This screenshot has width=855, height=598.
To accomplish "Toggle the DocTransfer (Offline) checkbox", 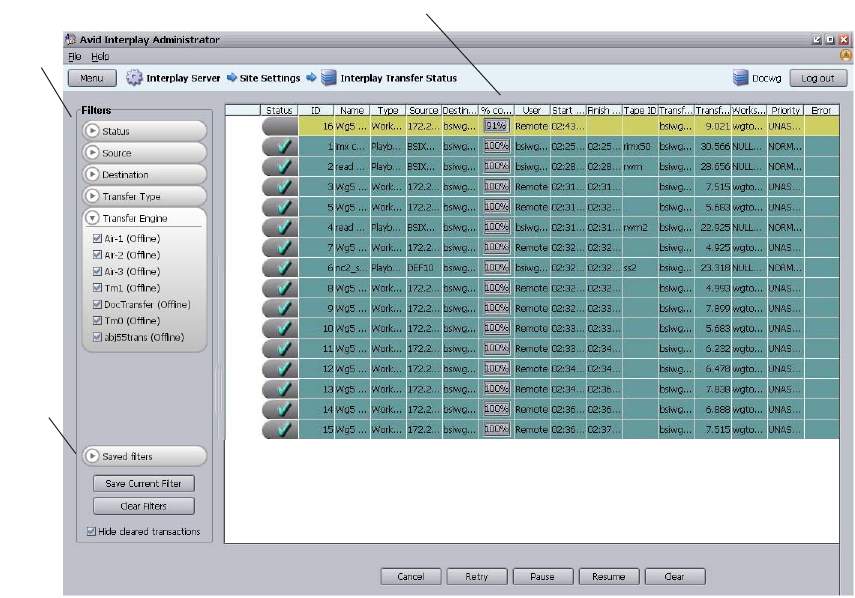I will click(98, 304).
